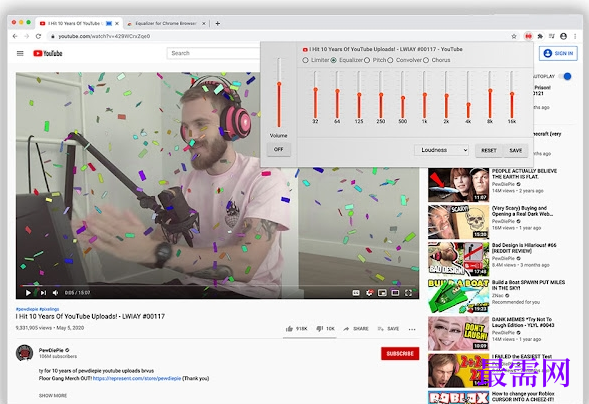This screenshot has width=589, height=404.
Task: Dislike the video with 10K dislikes
Action: [325, 329]
